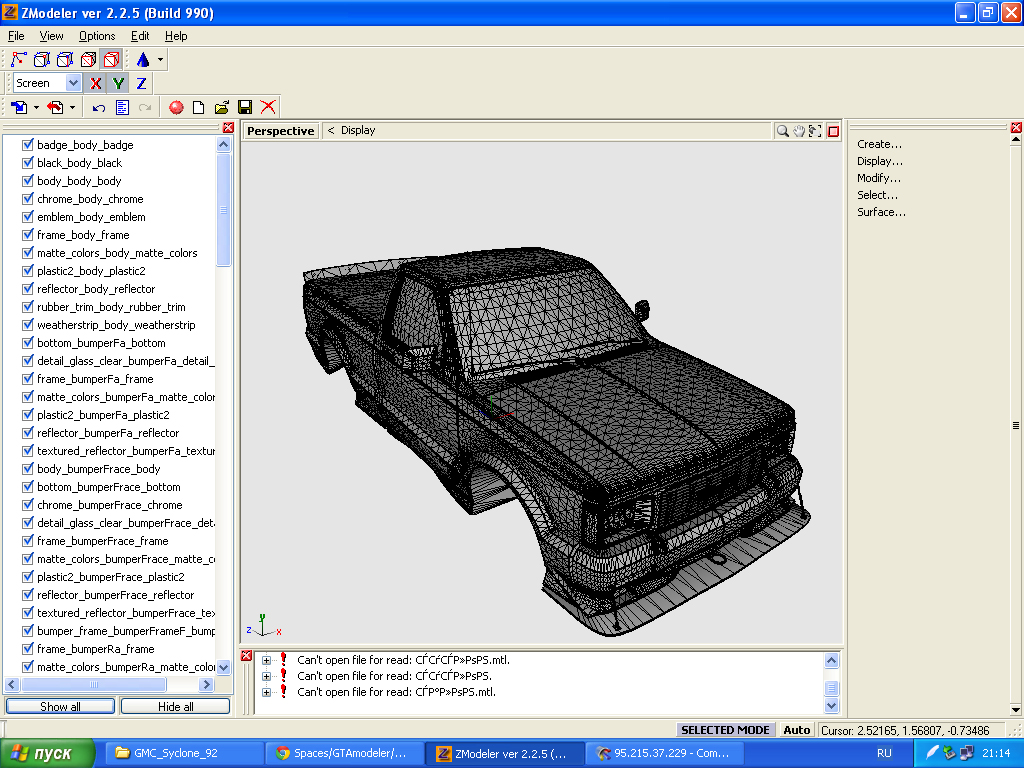1024x768 pixels.
Task: Open the Screen axis system dropdown
Action: pyautogui.click(x=73, y=84)
